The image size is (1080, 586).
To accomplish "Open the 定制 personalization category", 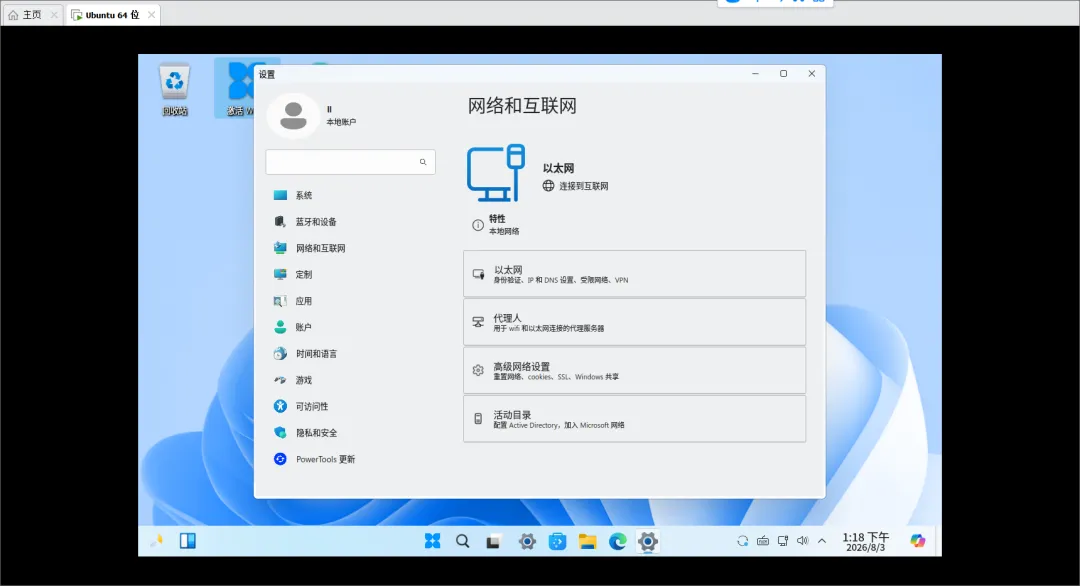I will pos(293,274).
